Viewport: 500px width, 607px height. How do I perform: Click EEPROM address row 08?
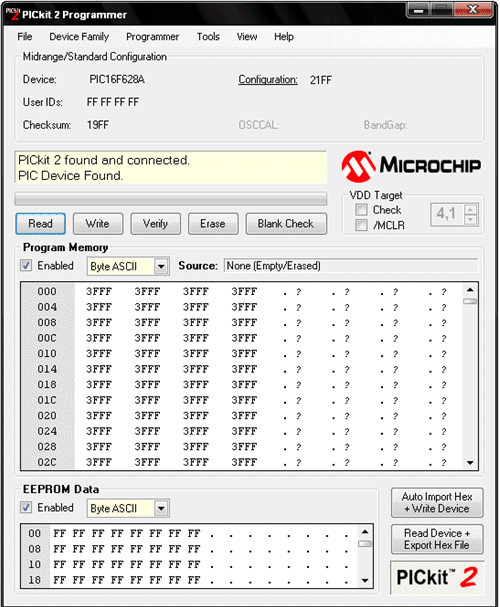tap(34, 549)
